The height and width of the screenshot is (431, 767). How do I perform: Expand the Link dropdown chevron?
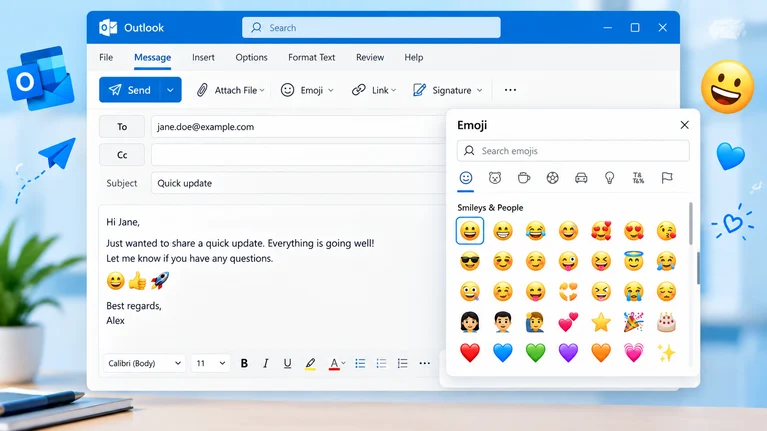(394, 90)
